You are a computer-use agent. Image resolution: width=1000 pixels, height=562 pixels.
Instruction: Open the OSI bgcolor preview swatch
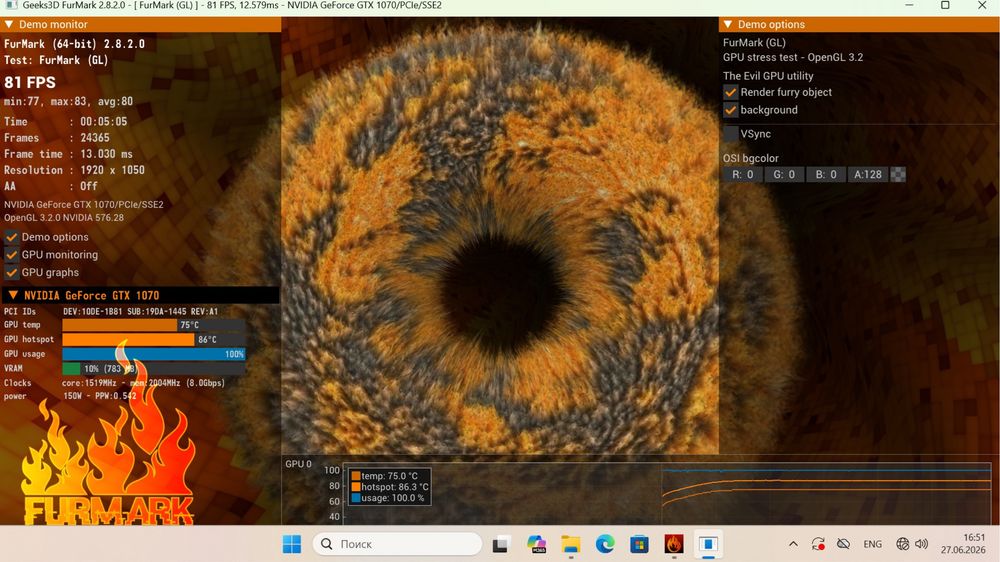pos(898,174)
